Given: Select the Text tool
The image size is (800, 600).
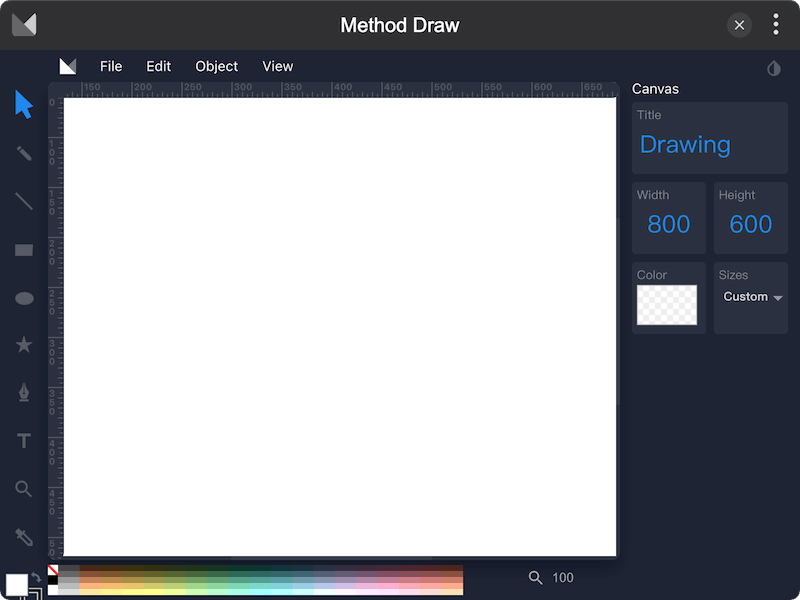Looking at the screenshot, I should 24,440.
